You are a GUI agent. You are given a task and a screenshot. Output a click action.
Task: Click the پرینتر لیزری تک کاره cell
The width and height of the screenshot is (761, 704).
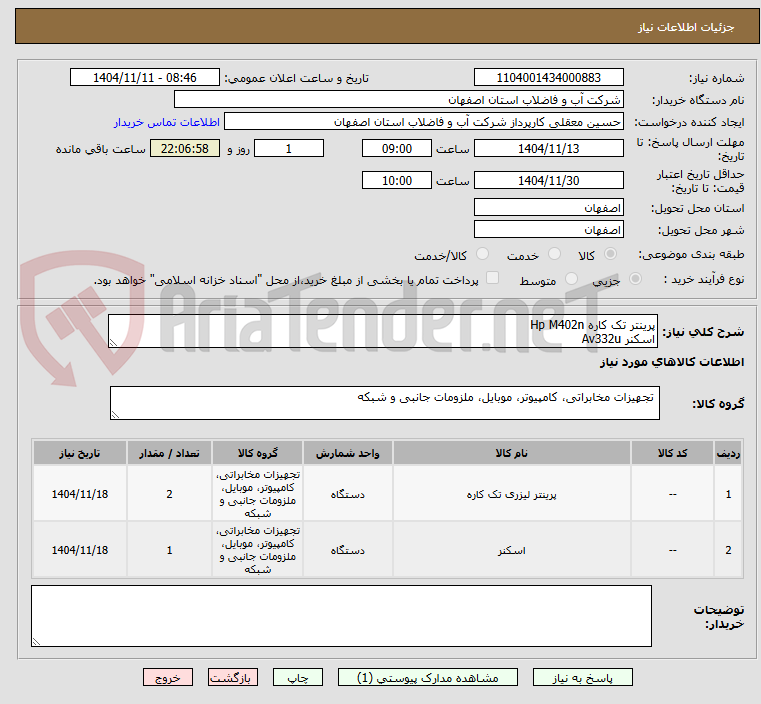pyautogui.click(x=512, y=494)
